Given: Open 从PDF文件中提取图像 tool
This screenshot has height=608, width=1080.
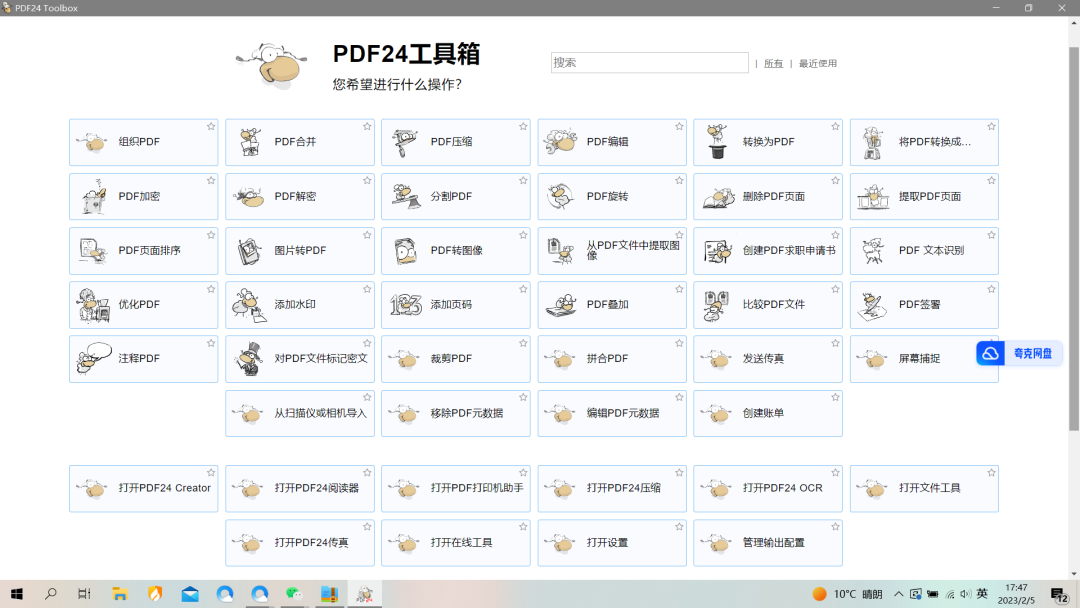Looking at the screenshot, I should (x=612, y=251).
